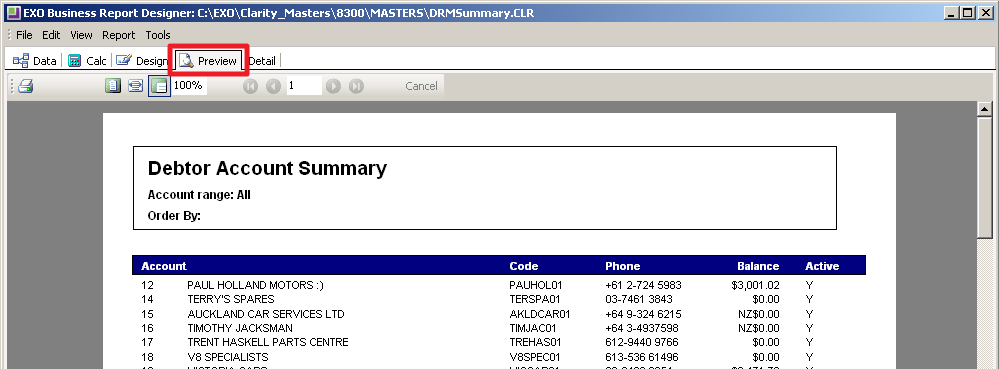Click the phone number +61 2-724 5983
999x369 pixels.
(643, 285)
